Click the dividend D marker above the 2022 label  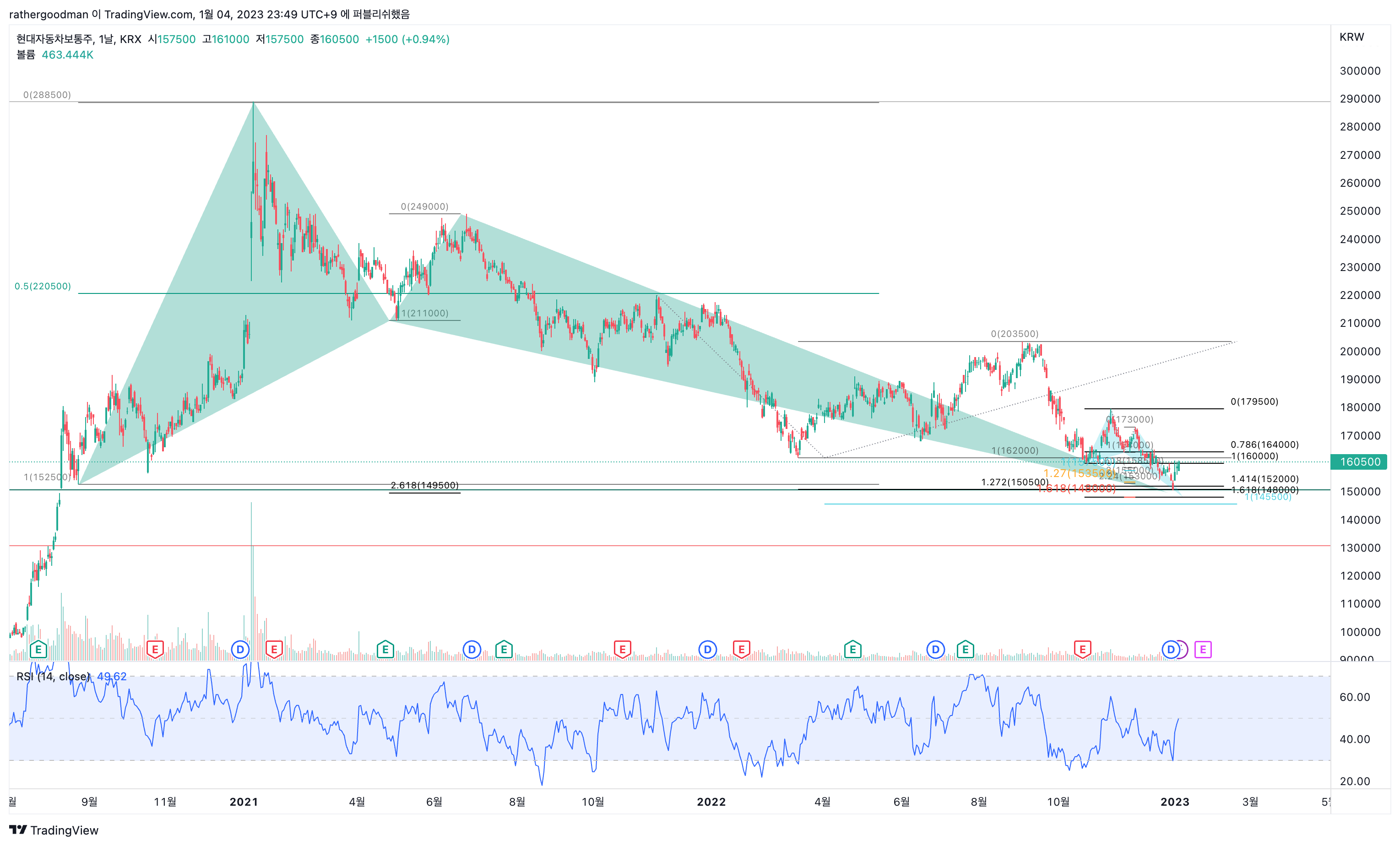click(x=707, y=649)
